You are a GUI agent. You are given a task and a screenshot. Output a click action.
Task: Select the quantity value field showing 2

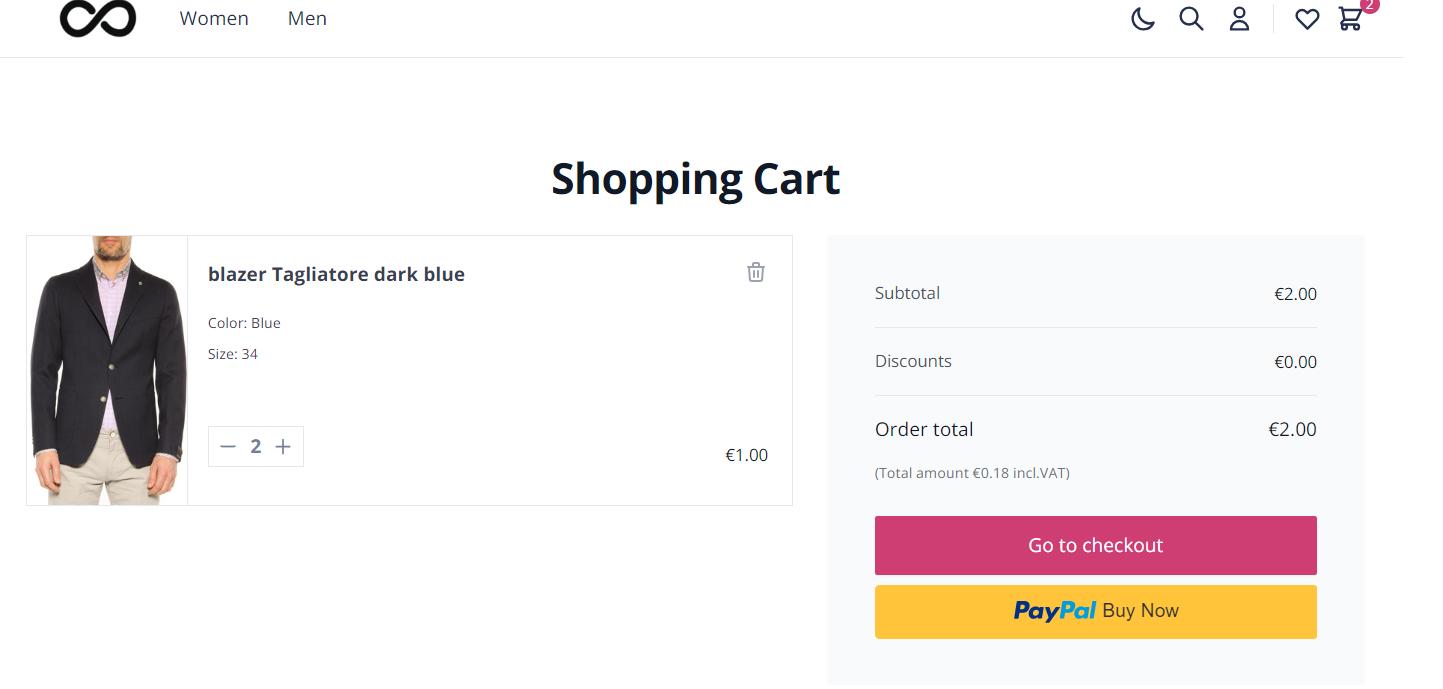pyautogui.click(x=256, y=447)
